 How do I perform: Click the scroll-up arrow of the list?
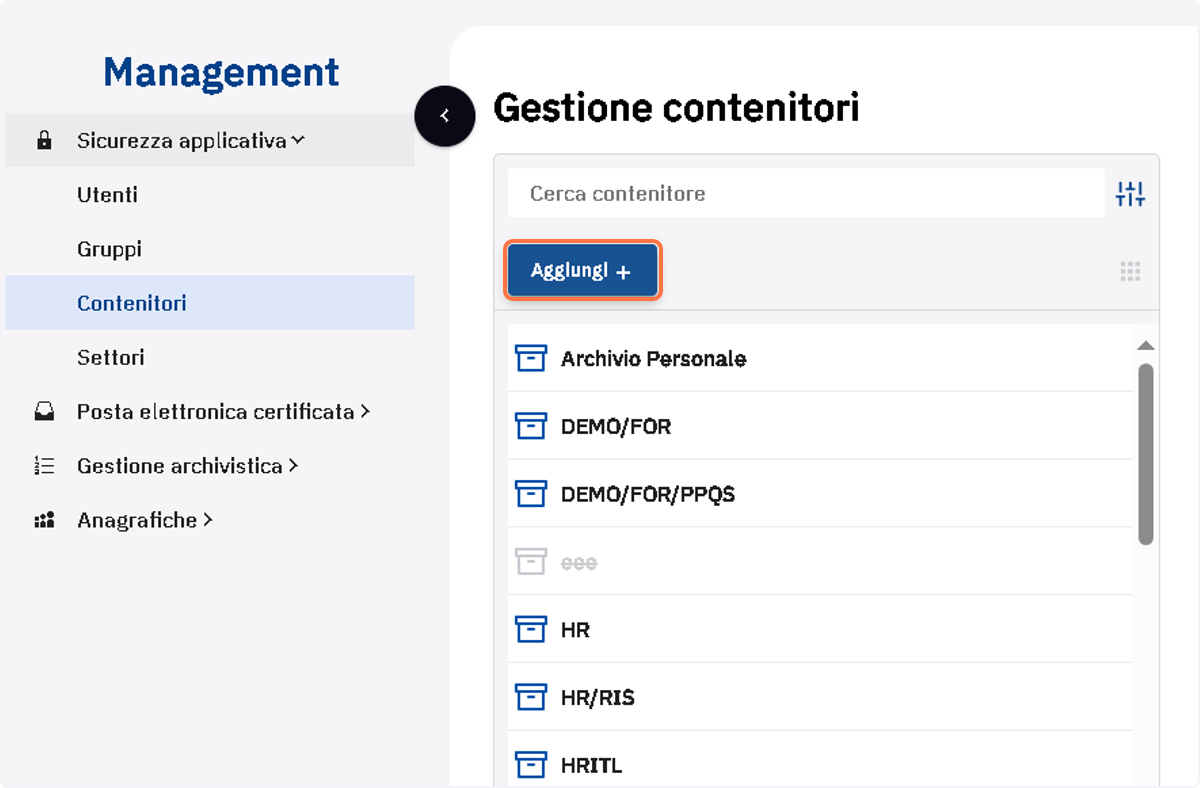coord(1146,346)
